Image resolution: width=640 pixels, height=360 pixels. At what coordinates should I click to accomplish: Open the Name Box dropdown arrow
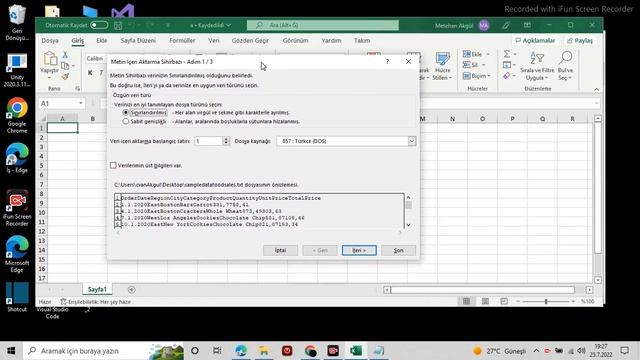81,103
